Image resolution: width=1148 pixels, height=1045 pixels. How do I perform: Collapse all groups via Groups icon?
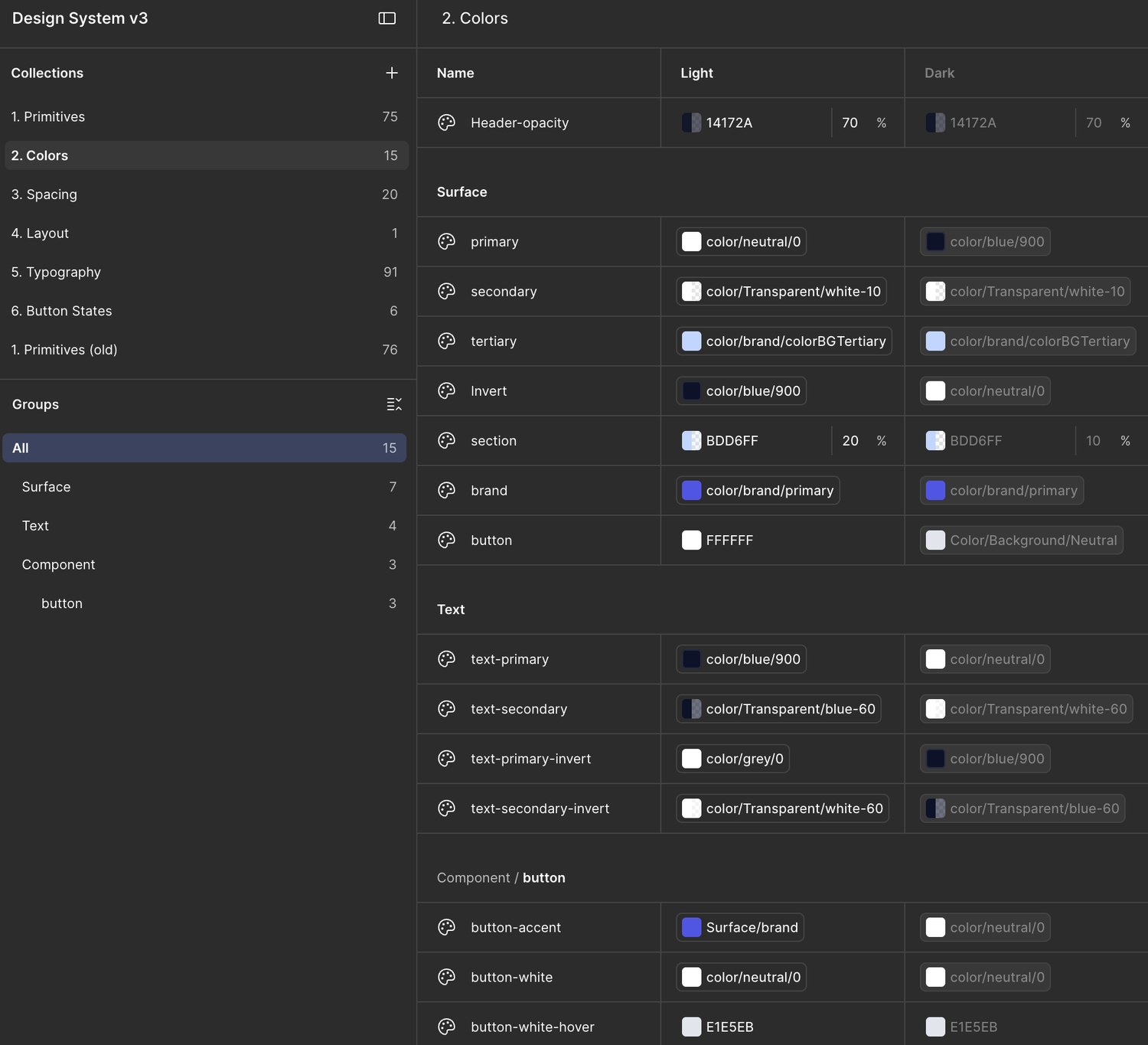[394, 404]
